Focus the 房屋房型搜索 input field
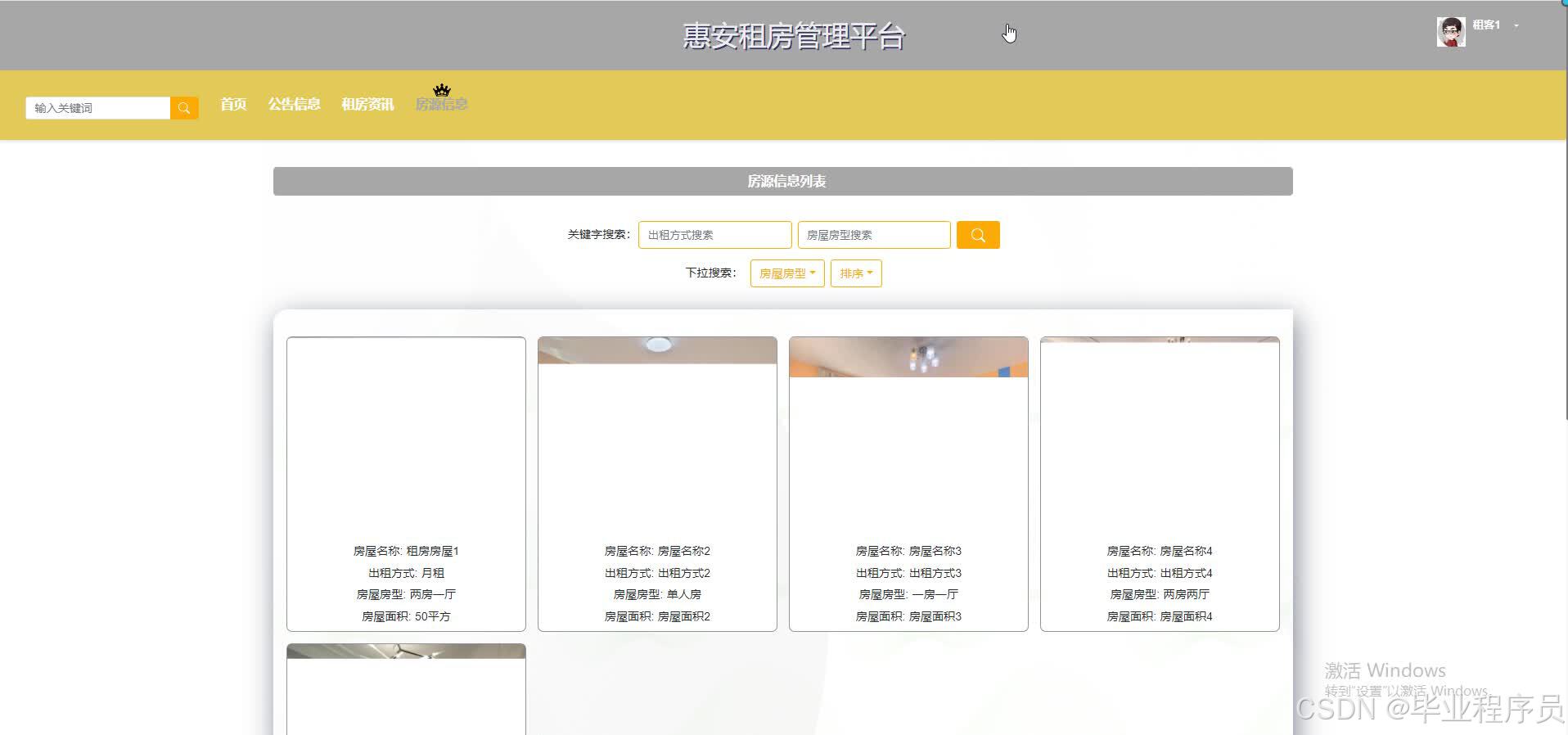 point(874,235)
